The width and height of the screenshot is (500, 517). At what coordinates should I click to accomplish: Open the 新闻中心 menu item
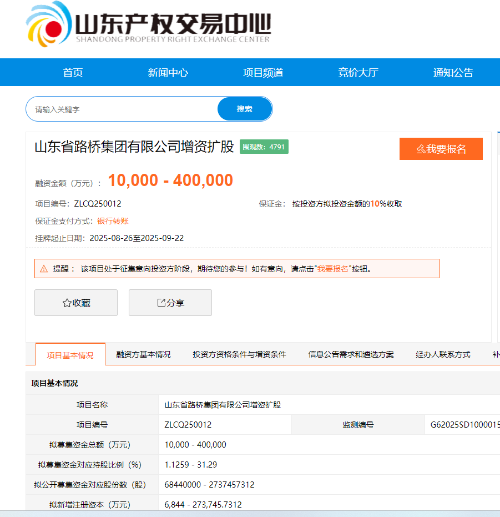[x=168, y=72]
